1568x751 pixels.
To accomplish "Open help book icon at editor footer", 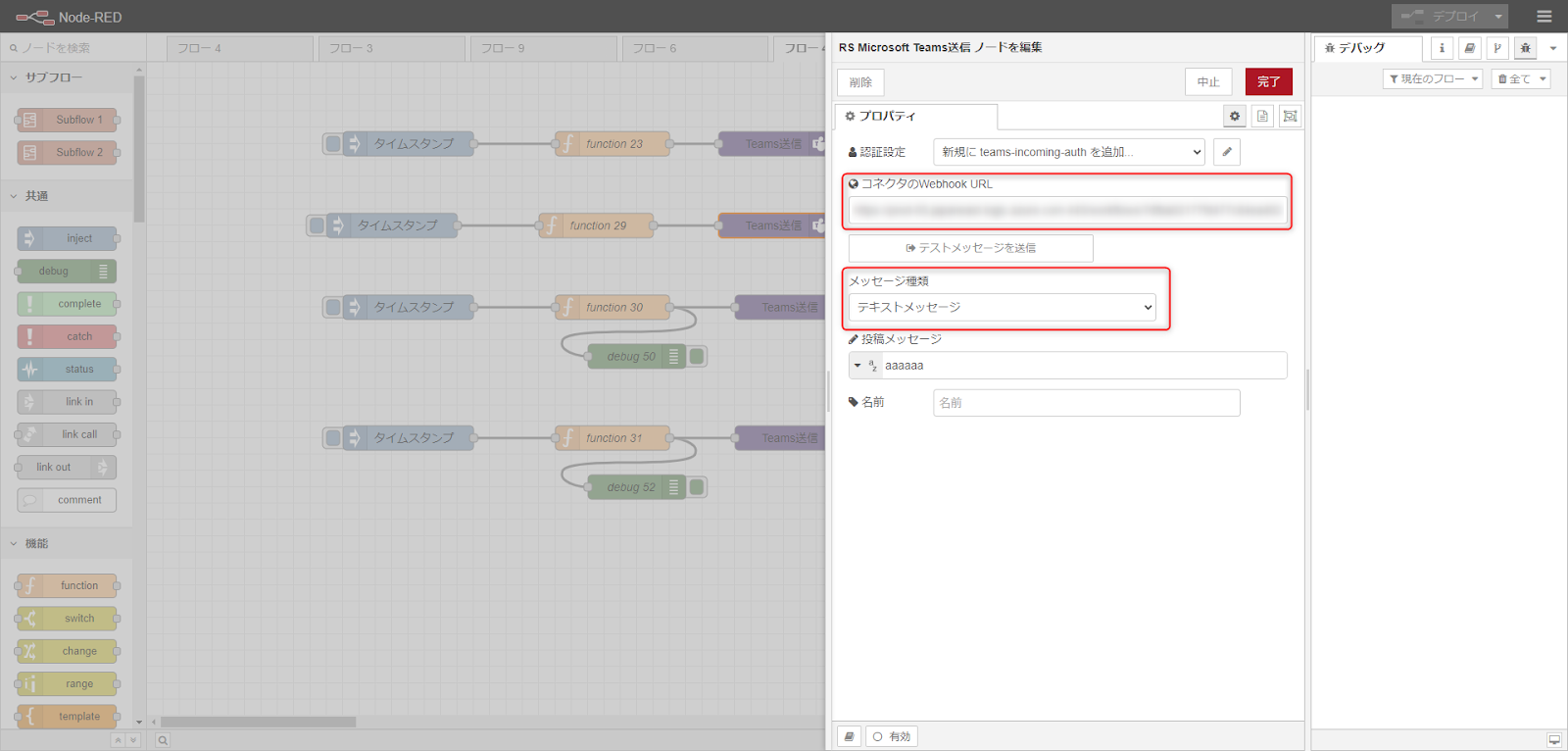I will 850,736.
